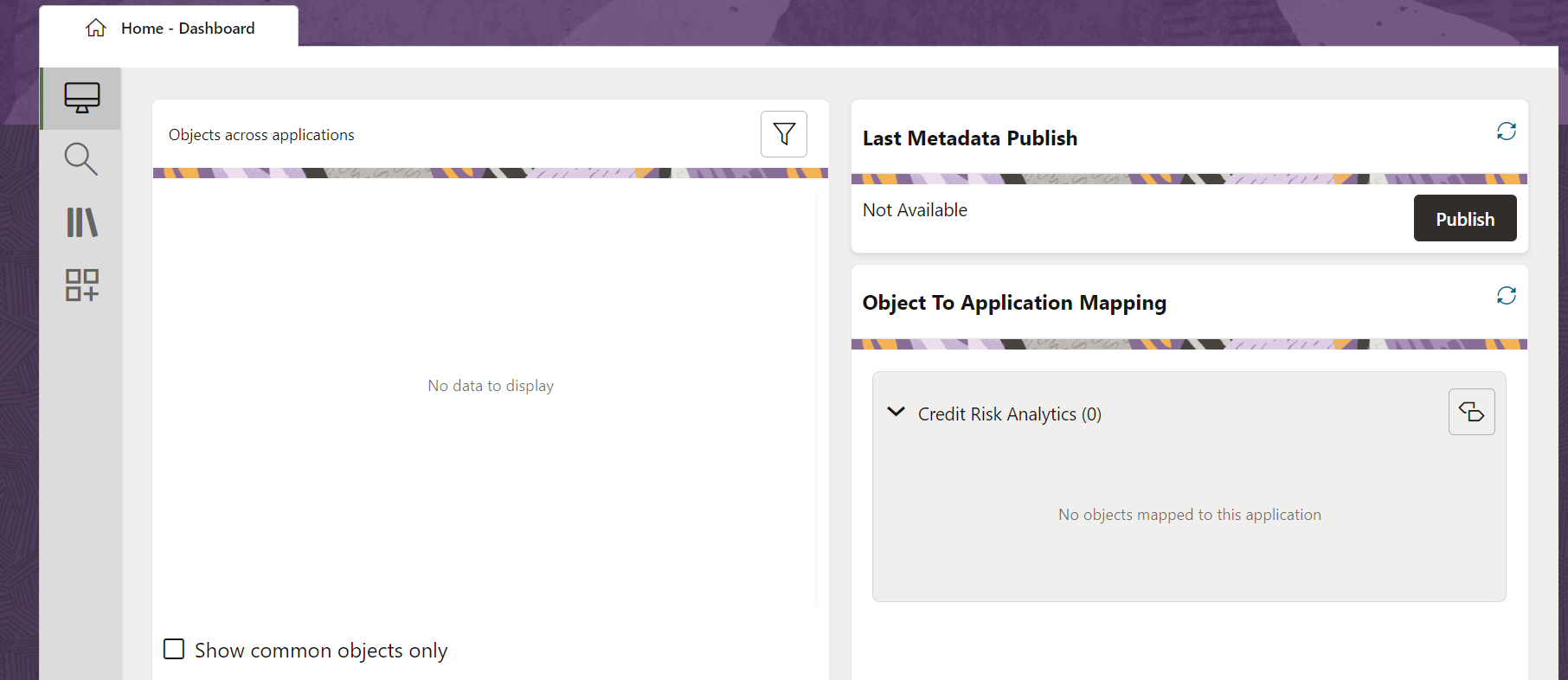1568x680 pixels.
Task: Click the Not Available status text
Action: point(915,210)
